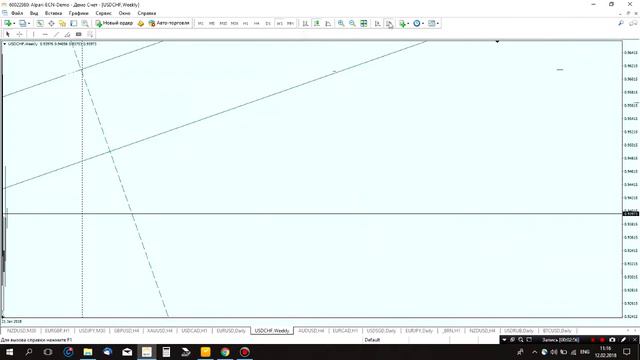The height and width of the screenshot is (360, 640).
Task: Expand the Periods dropdown arrow
Action: pos(423,24)
